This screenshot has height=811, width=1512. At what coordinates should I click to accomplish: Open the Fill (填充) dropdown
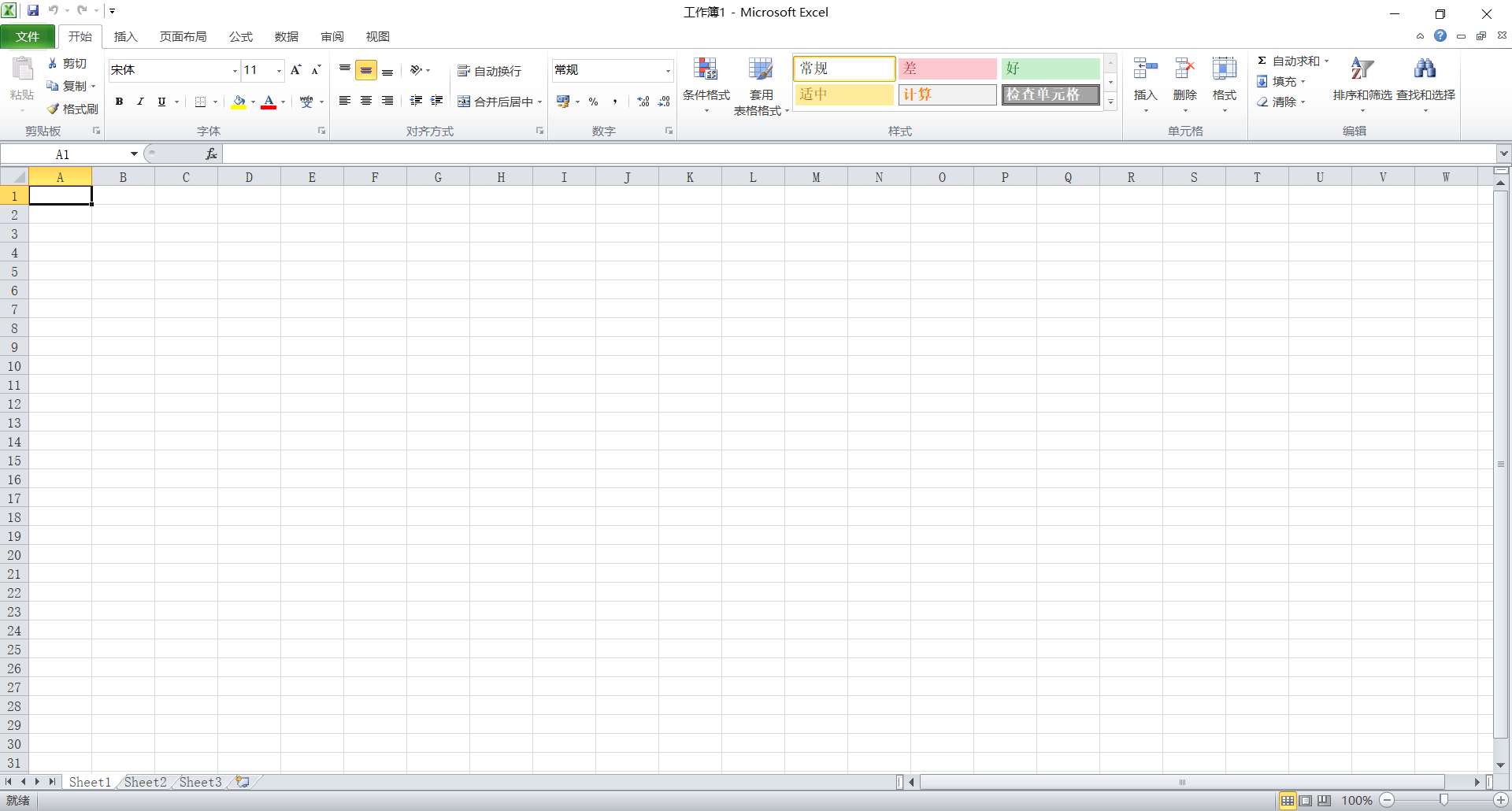(x=1281, y=82)
